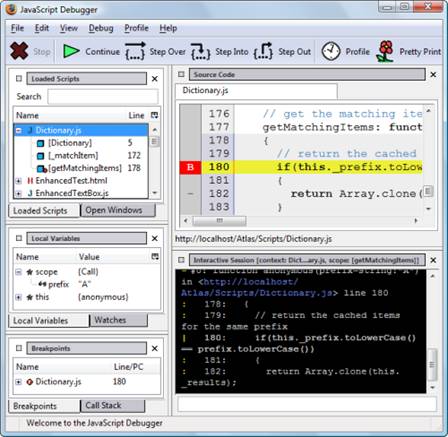Viewport: 448px width, 437px height.
Task: Open the File menu
Action: [17, 28]
